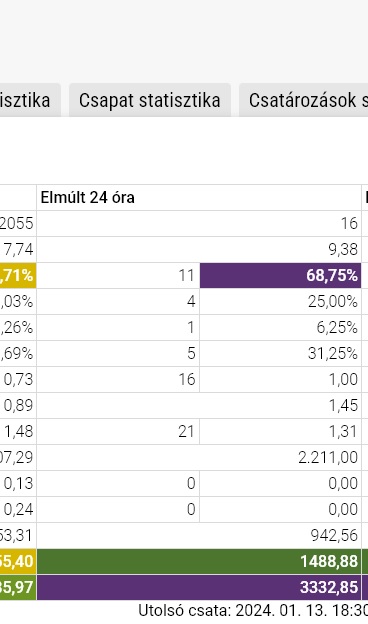Switch to the Csatározások tab

click(x=304, y=100)
